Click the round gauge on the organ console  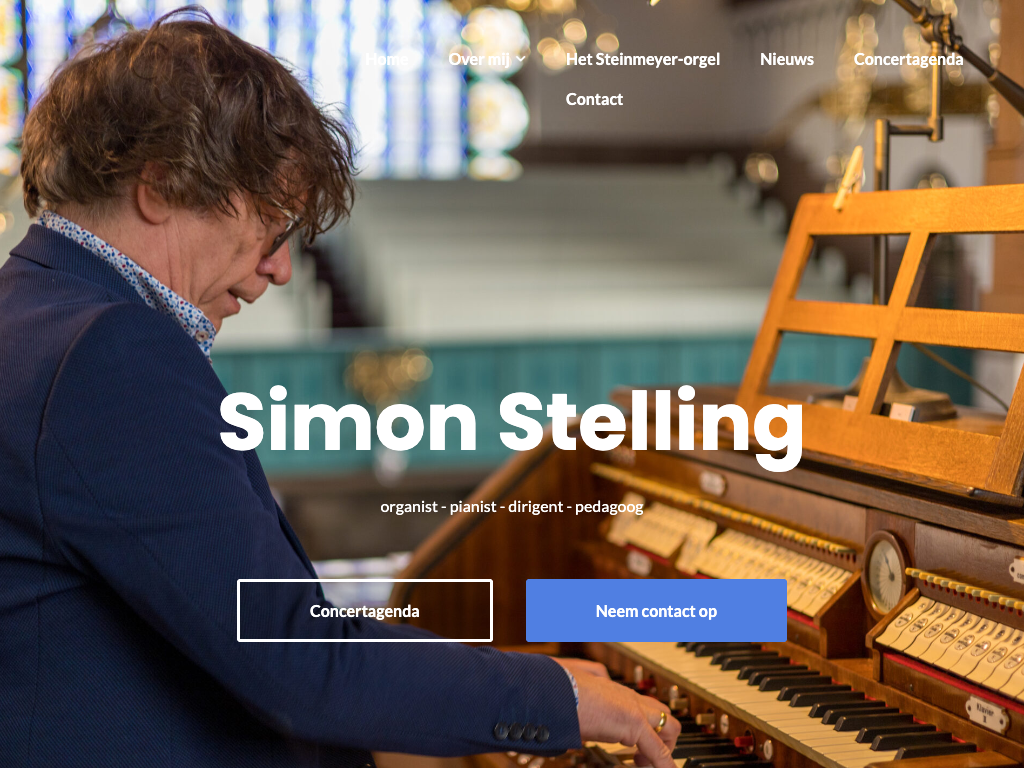point(885,575)
